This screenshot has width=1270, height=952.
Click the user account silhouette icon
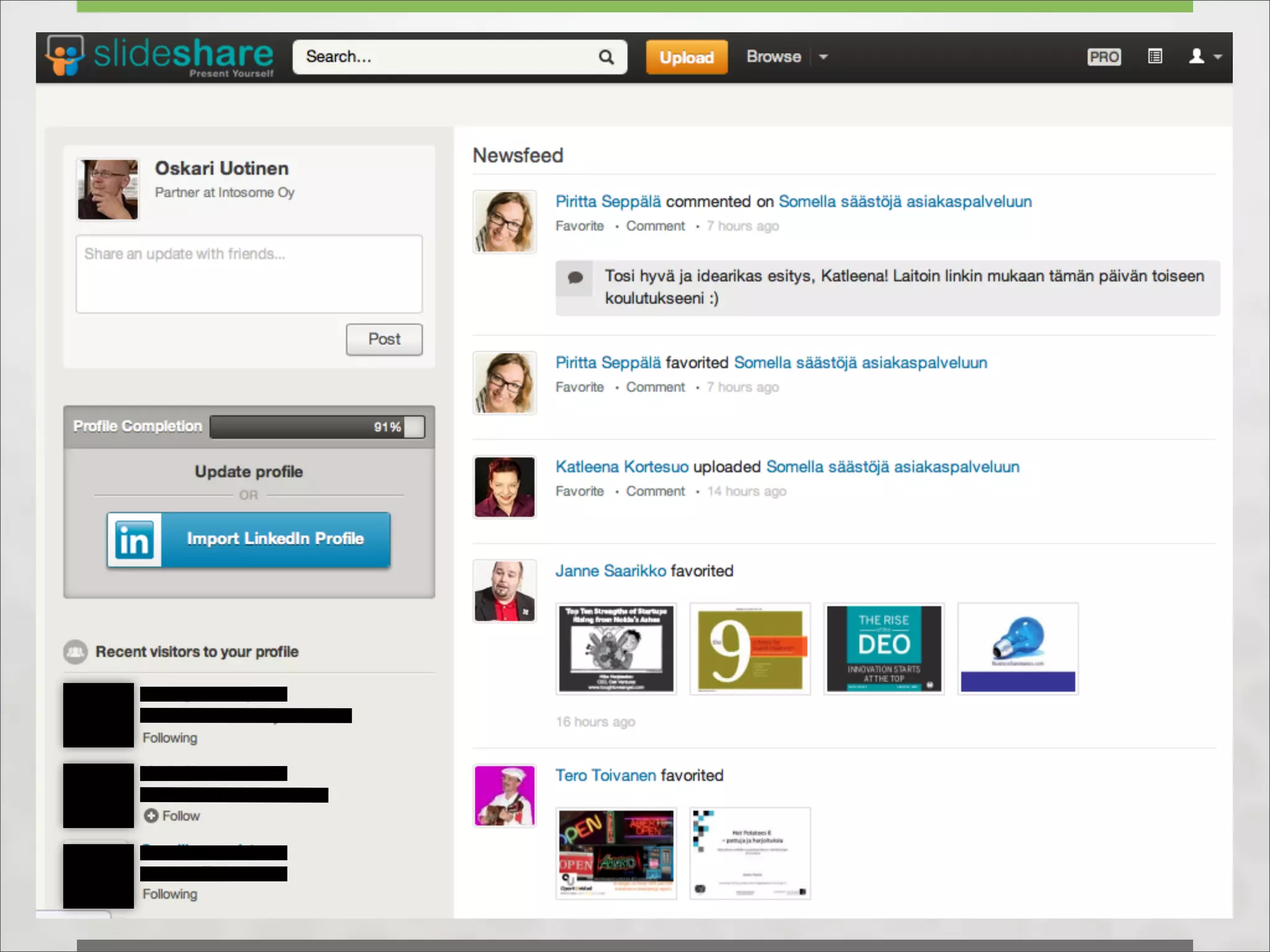(1196, 56)
